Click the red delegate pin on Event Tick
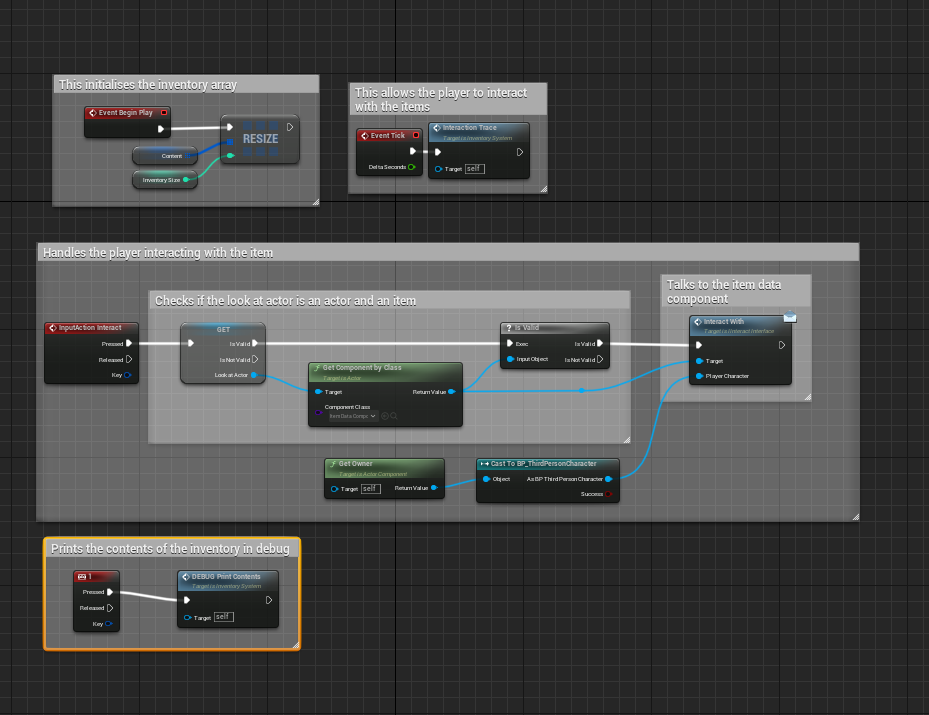This screenshot has width=929, height=715. [x=415, y=135]
